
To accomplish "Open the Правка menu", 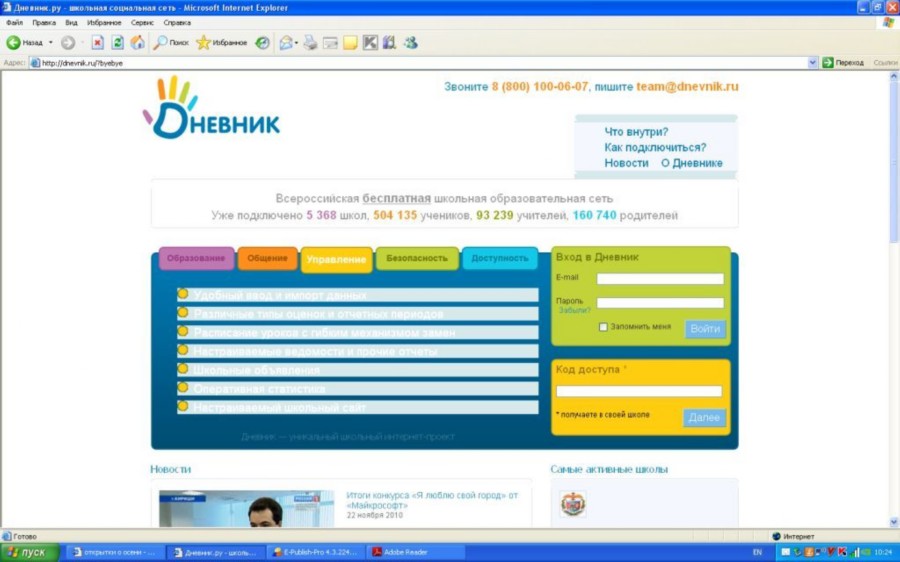I will [44, 23].
